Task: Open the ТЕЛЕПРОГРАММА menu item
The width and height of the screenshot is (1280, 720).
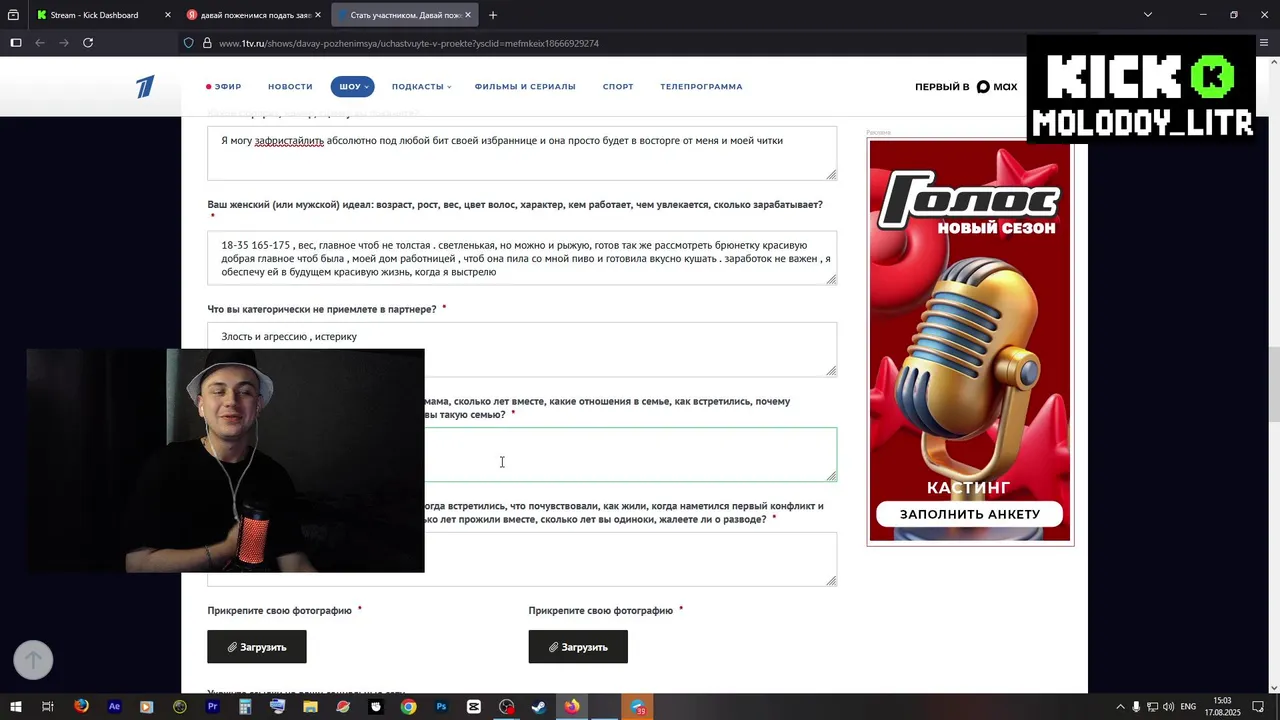Action: pyautogui.click(x=701, y=87)
